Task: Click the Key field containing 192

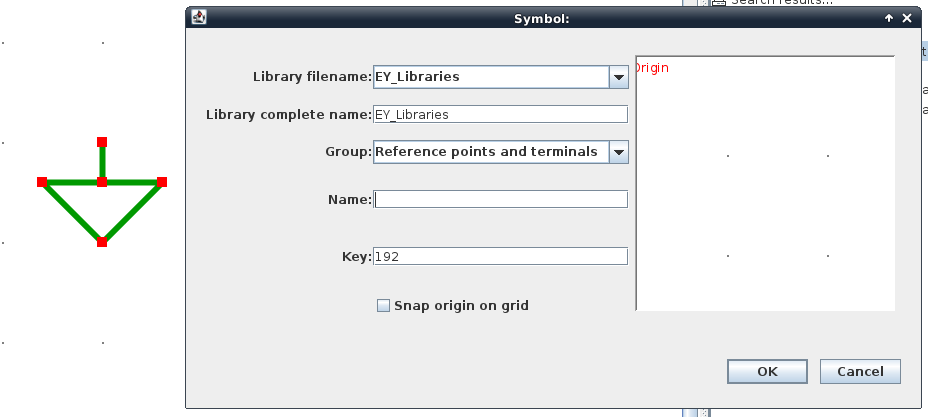Action: click(x=500, y=257)
